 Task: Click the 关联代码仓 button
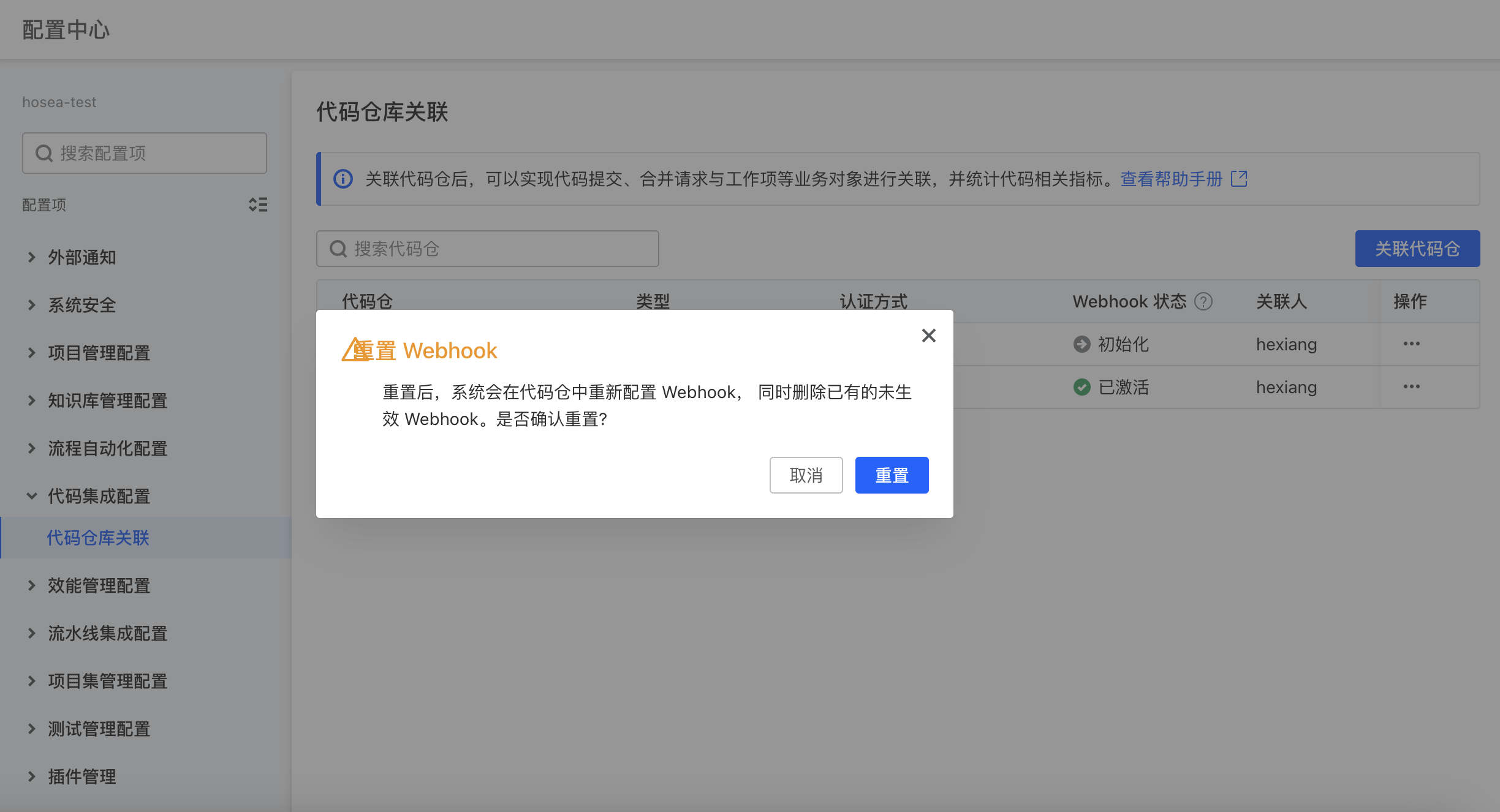pos(1417,249)
